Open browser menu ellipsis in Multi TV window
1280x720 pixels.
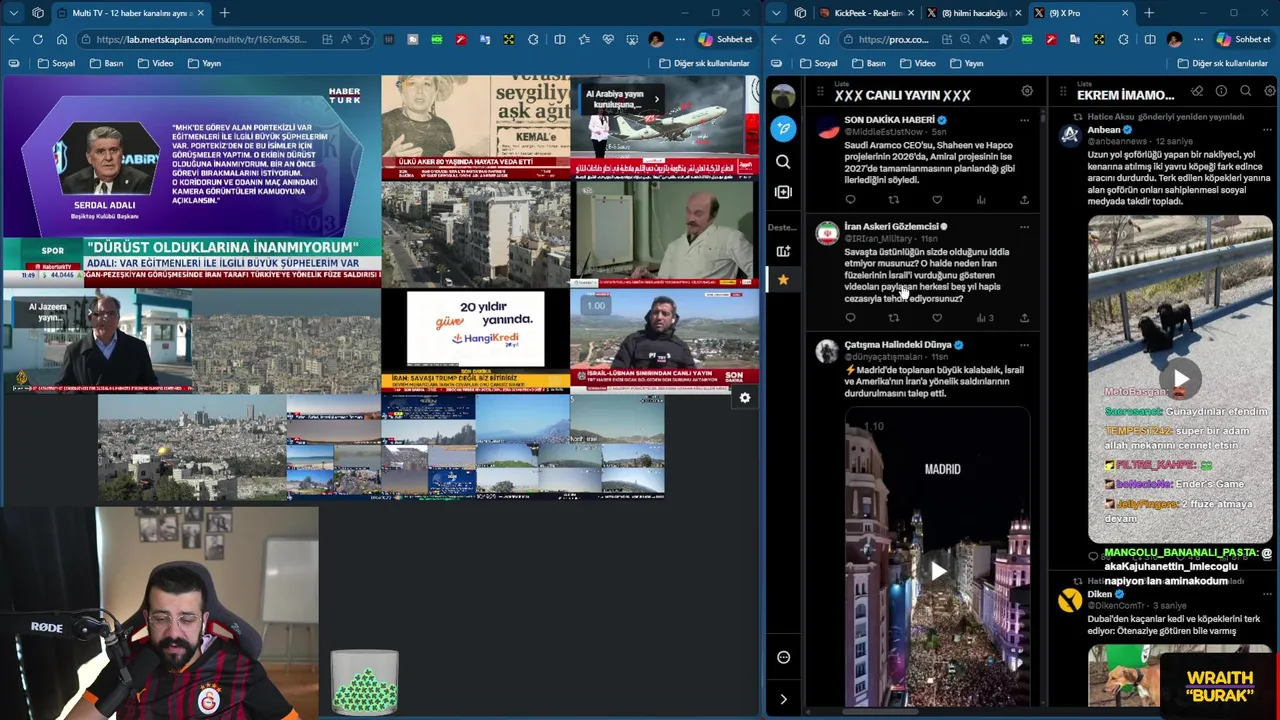tap(680, 39)
